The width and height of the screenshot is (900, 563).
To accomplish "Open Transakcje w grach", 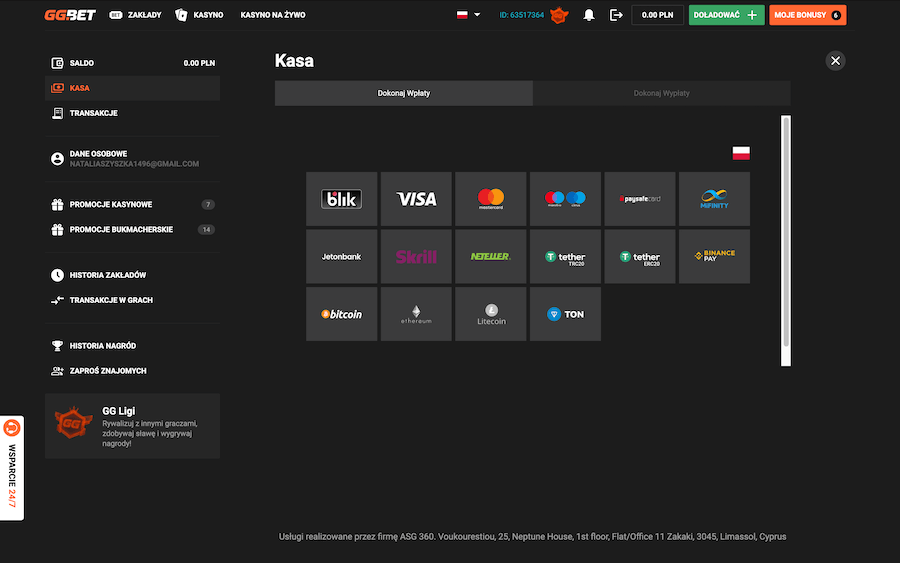I will click(x=133, y=300).
